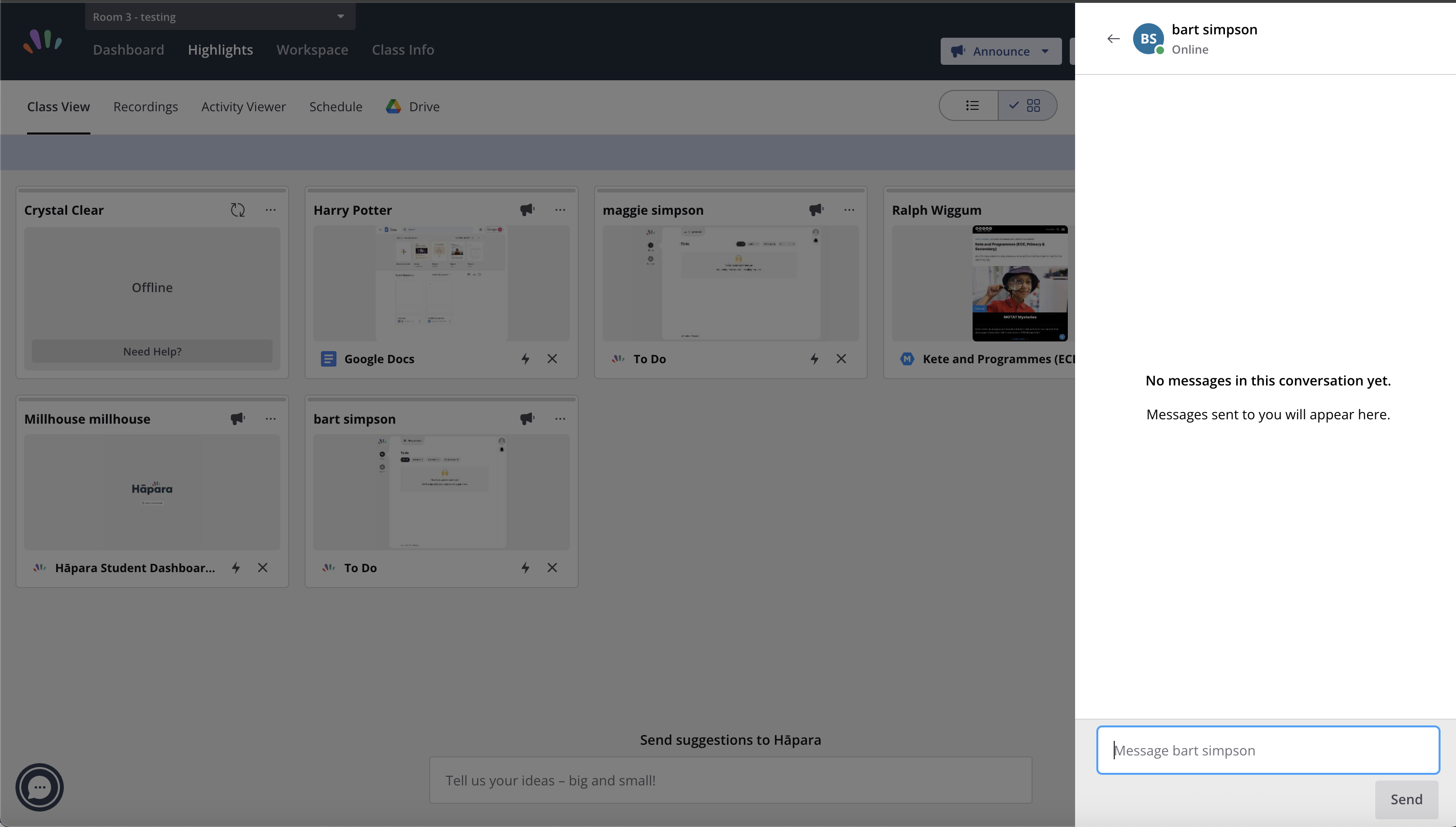Click MOTAT icon beside Kete and Programmes

click(907, 359)
